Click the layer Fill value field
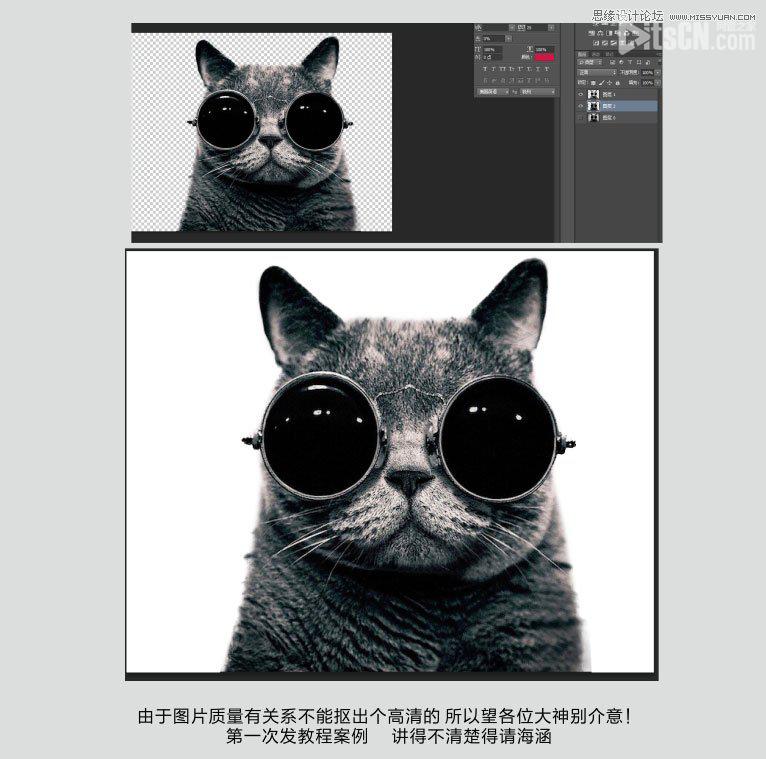This screenshot has height=759, width=766. [647, 83]
